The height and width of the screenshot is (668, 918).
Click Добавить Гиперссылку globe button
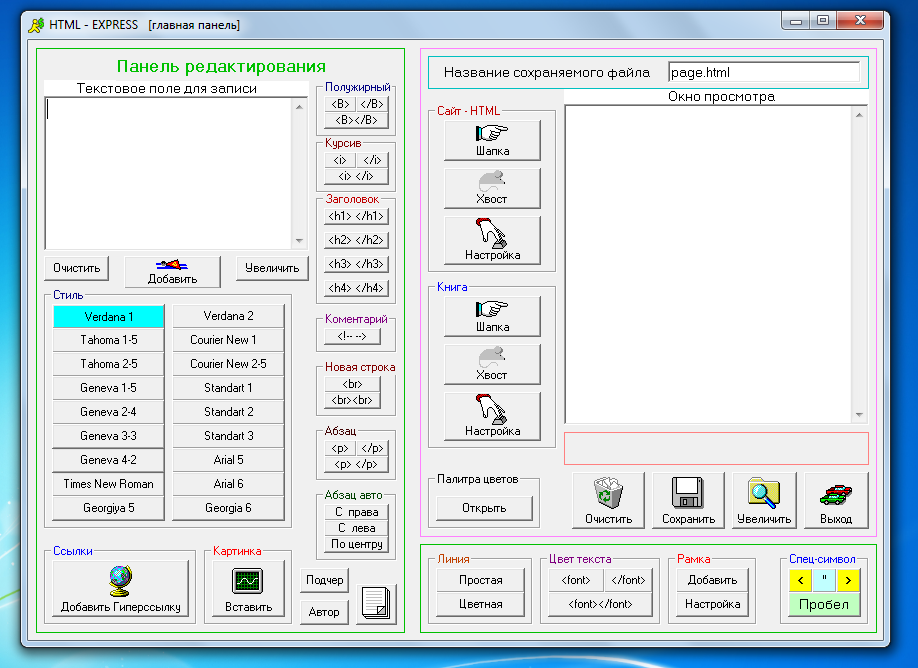tap(120, 590)
